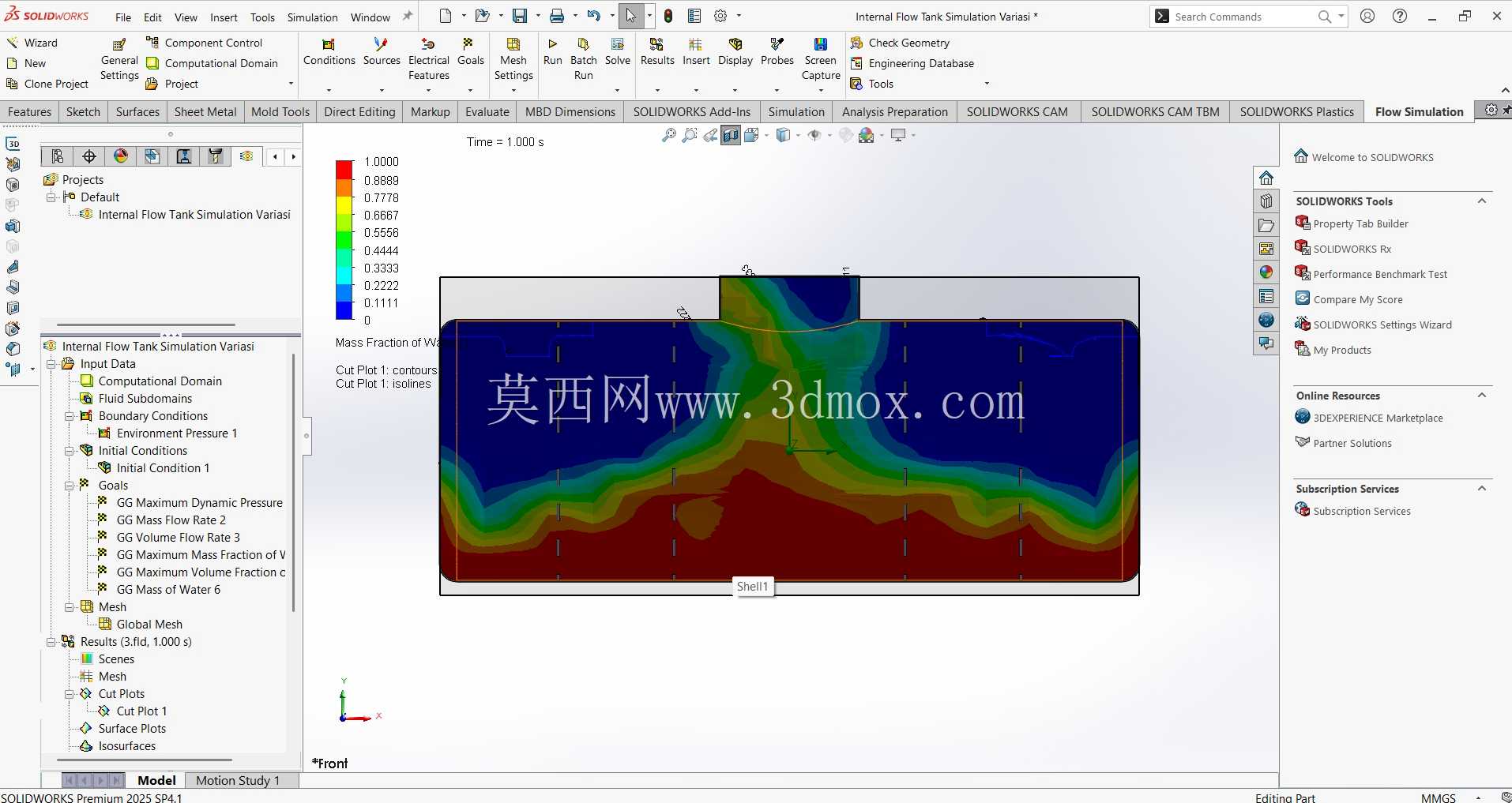Viewport: 1512px width, 803px height.
Task: Collapse the Goals tree node
Action: click(70, 486)
